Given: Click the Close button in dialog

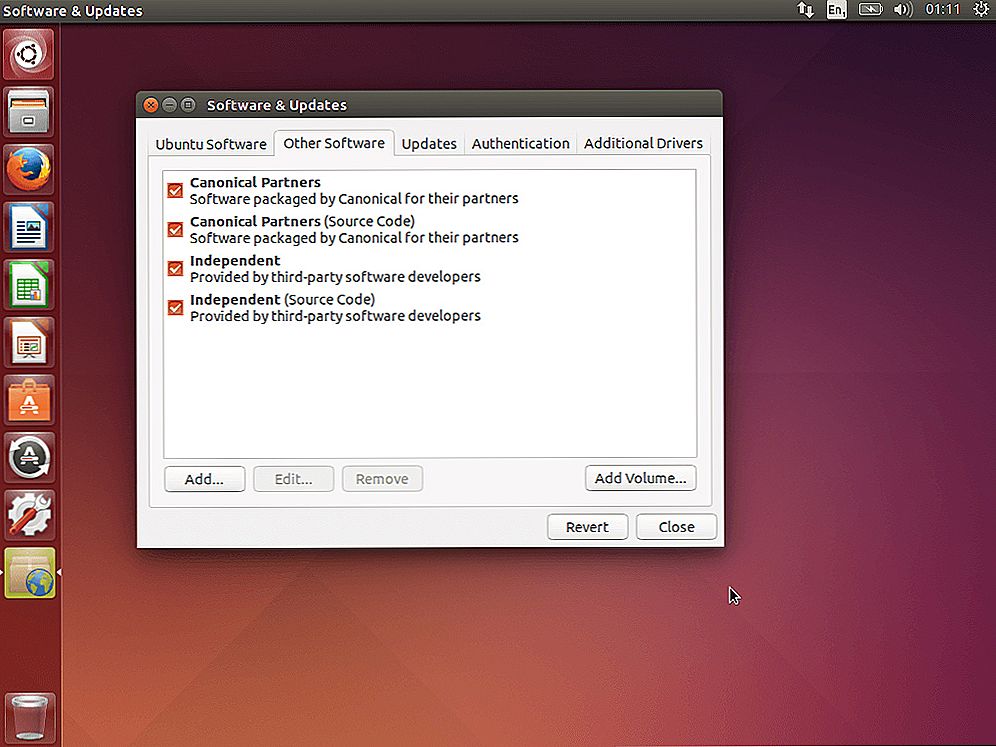Looking at the screenshot, I should tap(676, 527).
